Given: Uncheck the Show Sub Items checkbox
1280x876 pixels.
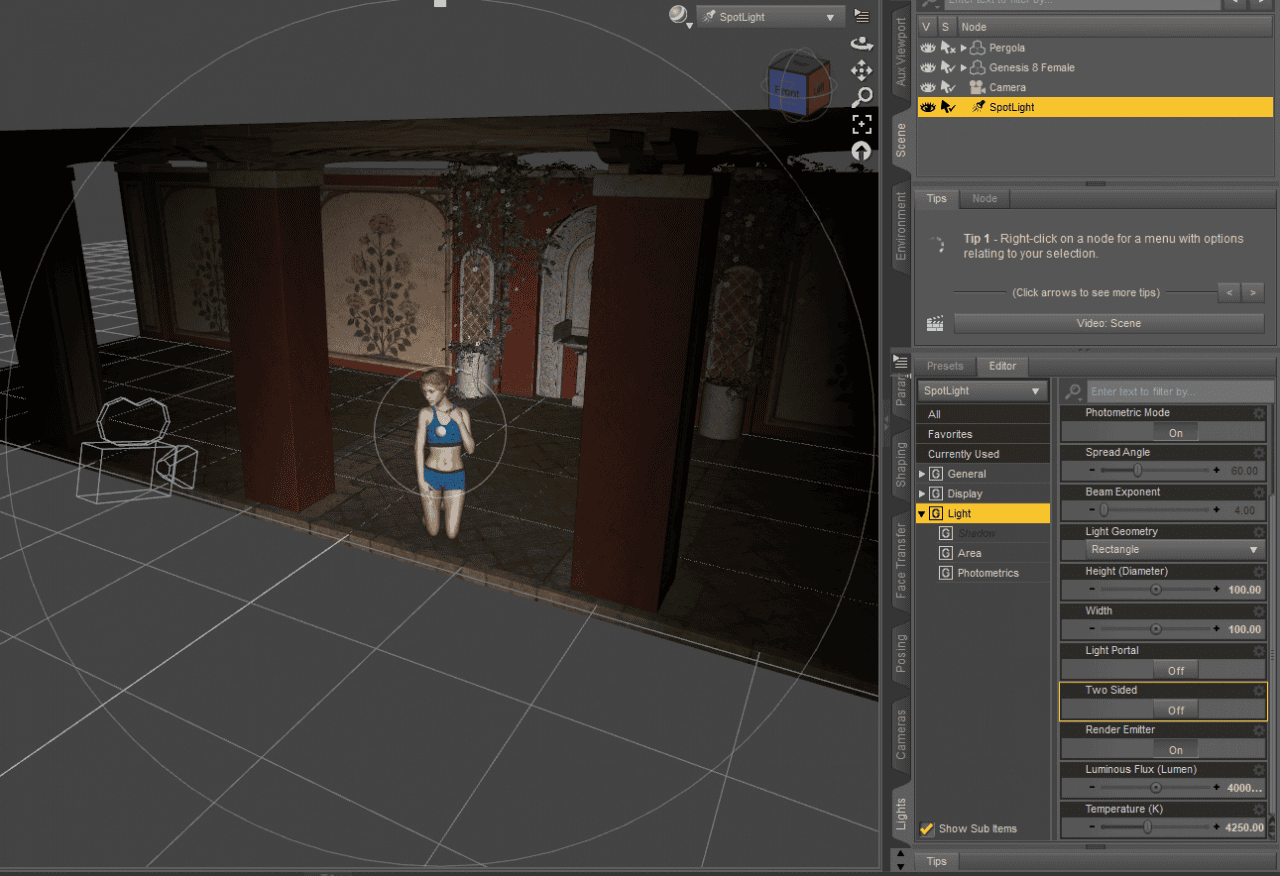Looking at the screenshot, I should [926, 828].
